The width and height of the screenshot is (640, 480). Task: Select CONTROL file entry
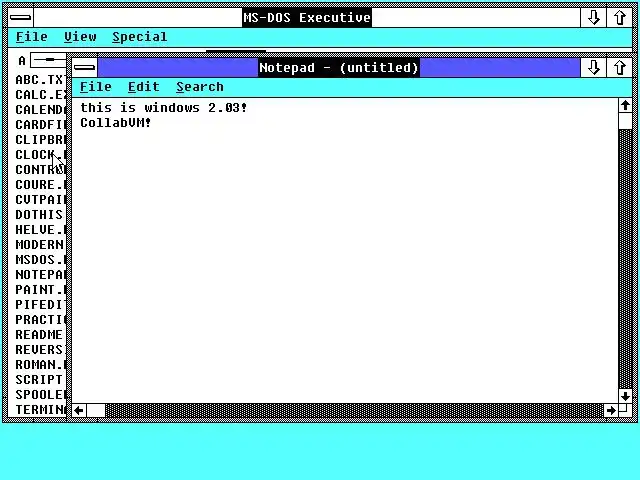point(40,170)
